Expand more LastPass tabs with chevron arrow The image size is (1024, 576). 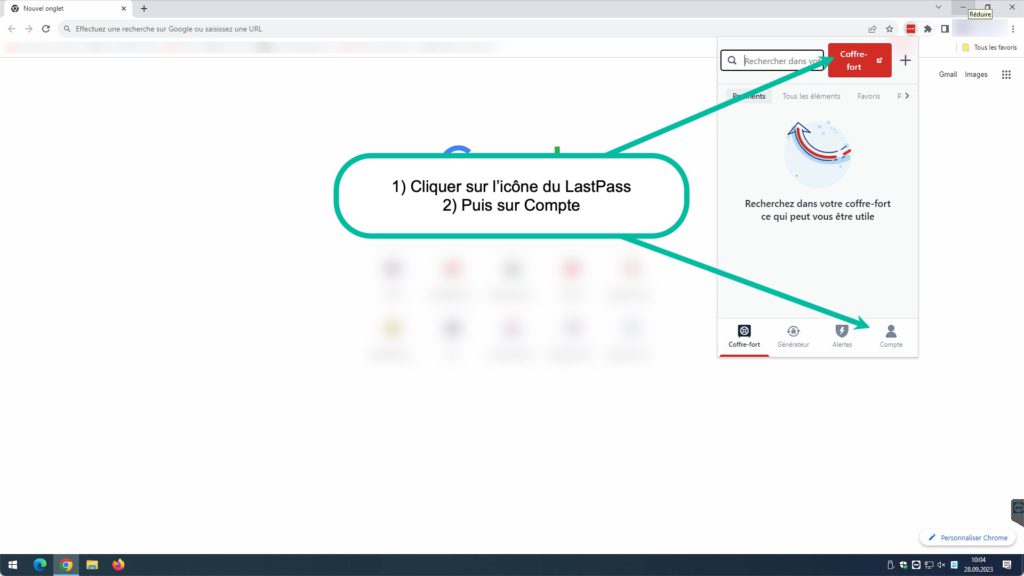(x=908, y=96)
